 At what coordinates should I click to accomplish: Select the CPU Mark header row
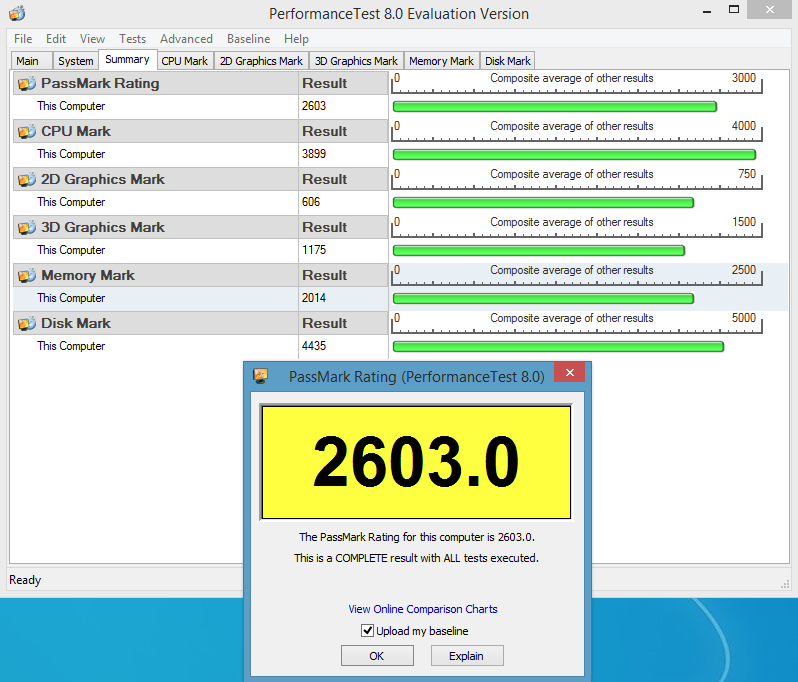pyautogui.click(x=201, y=131)
